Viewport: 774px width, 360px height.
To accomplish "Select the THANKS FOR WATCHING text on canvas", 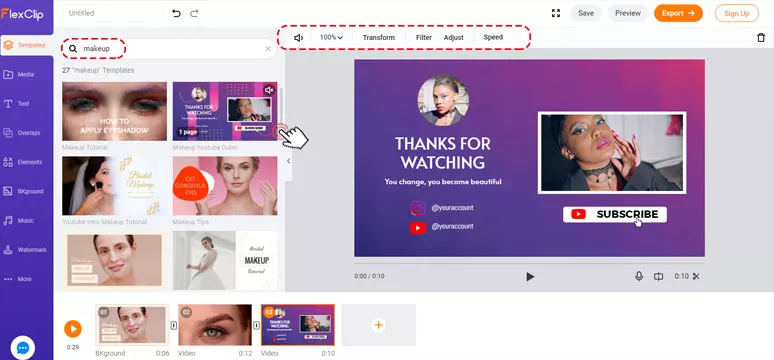I will [443, 153].
